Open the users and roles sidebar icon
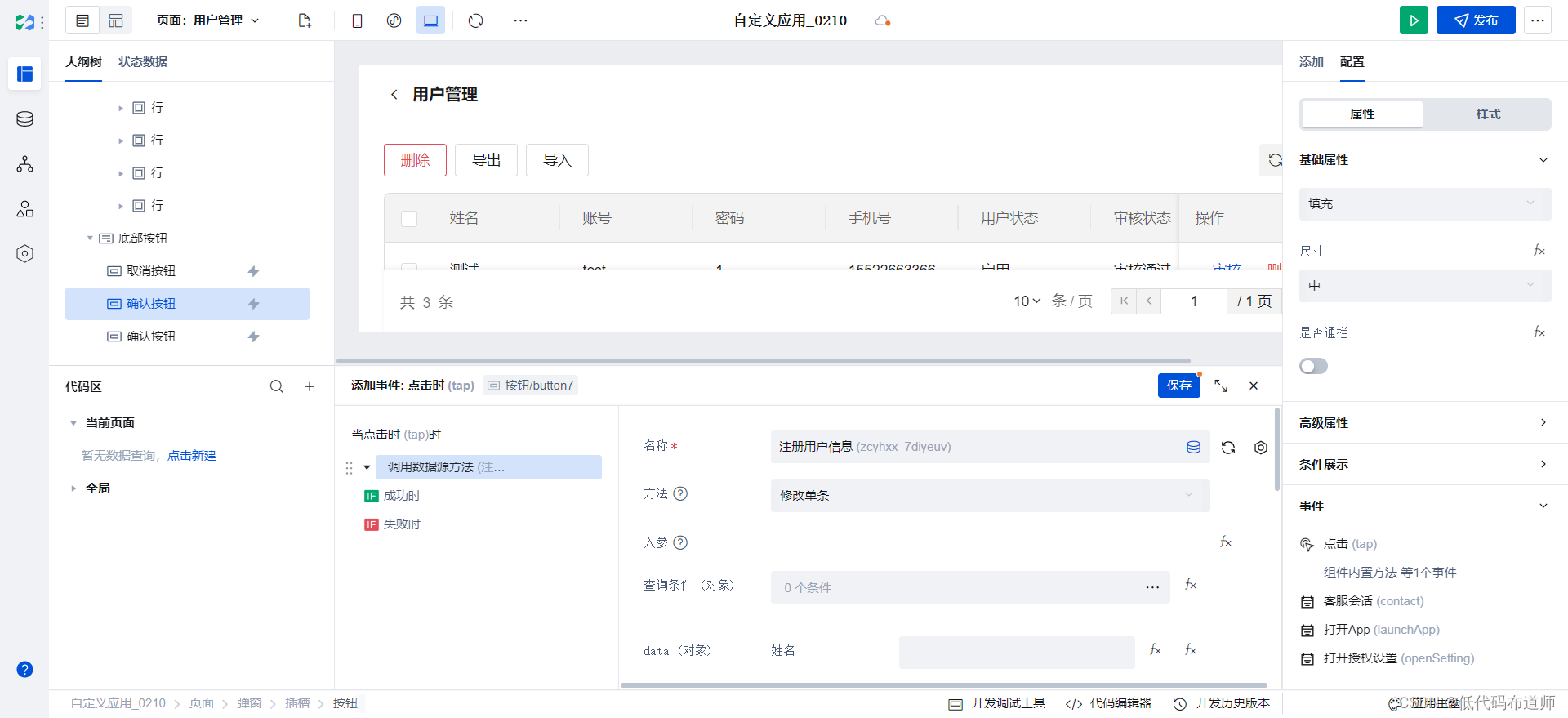 [x=25, y=209]
